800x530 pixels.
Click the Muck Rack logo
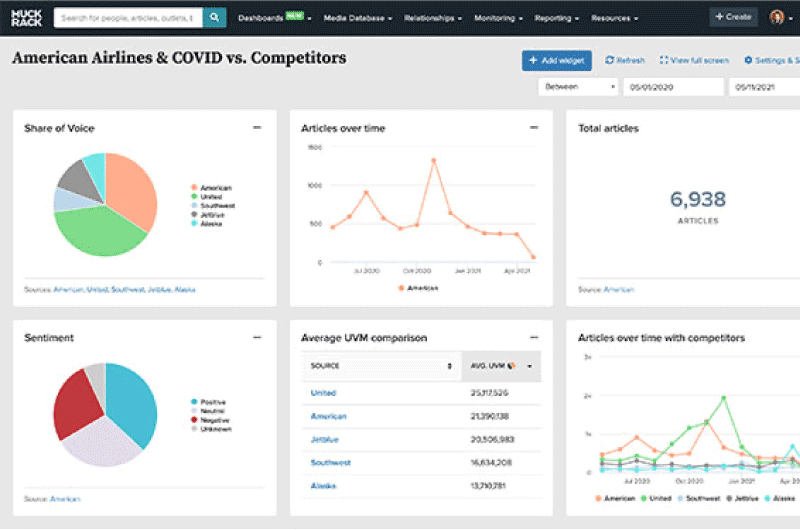(x=26, y=18)
